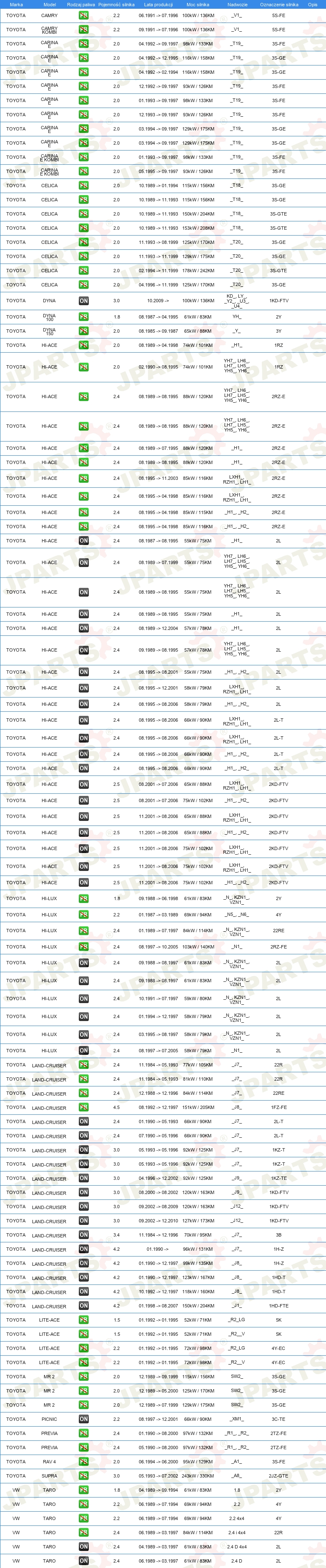Click the power value 151kW / 205KM
Viewport: 326px width, 1568px height.
coord(198,1107)
